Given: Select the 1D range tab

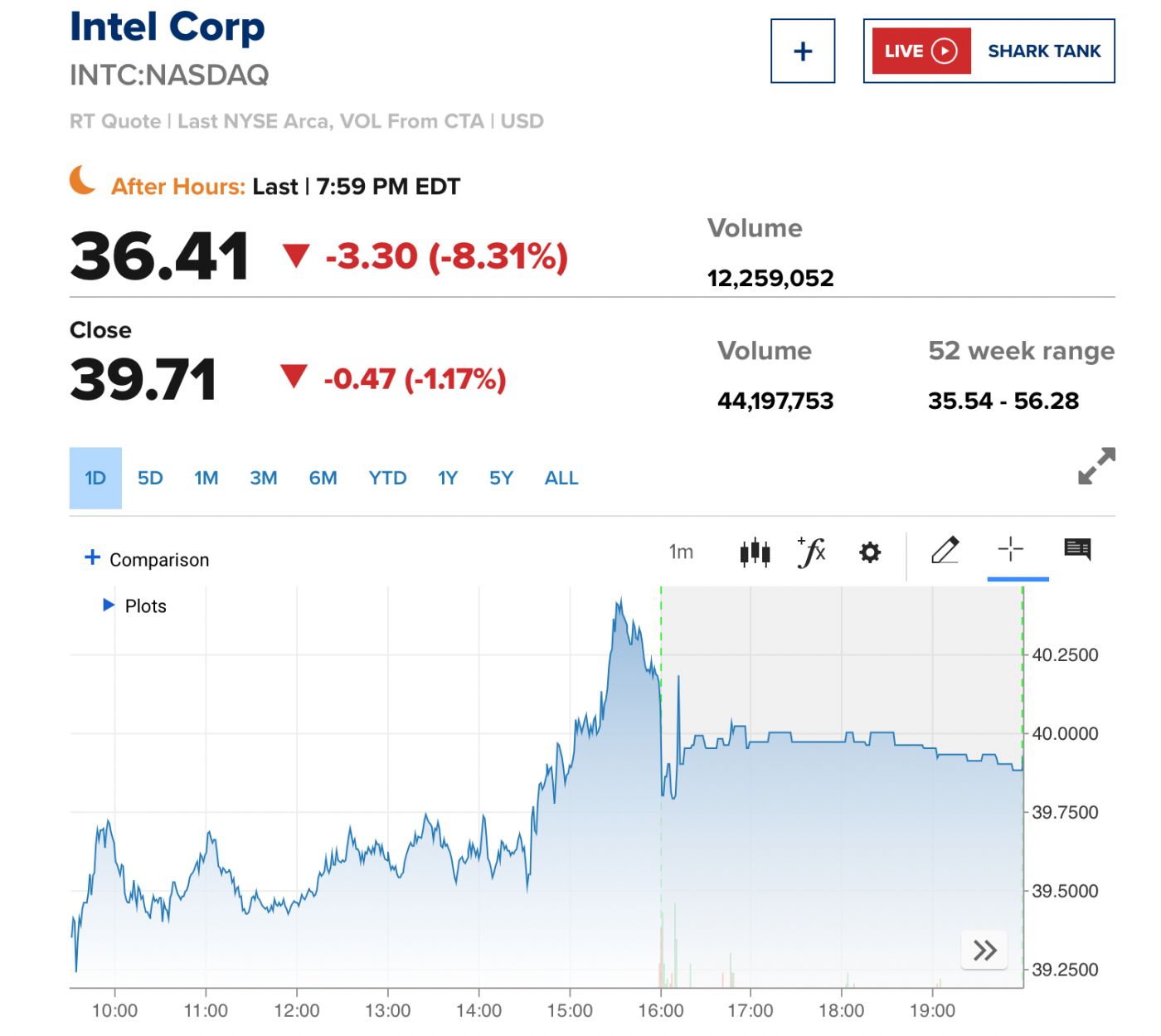Looking at the screenshot, I should [95, 478].
